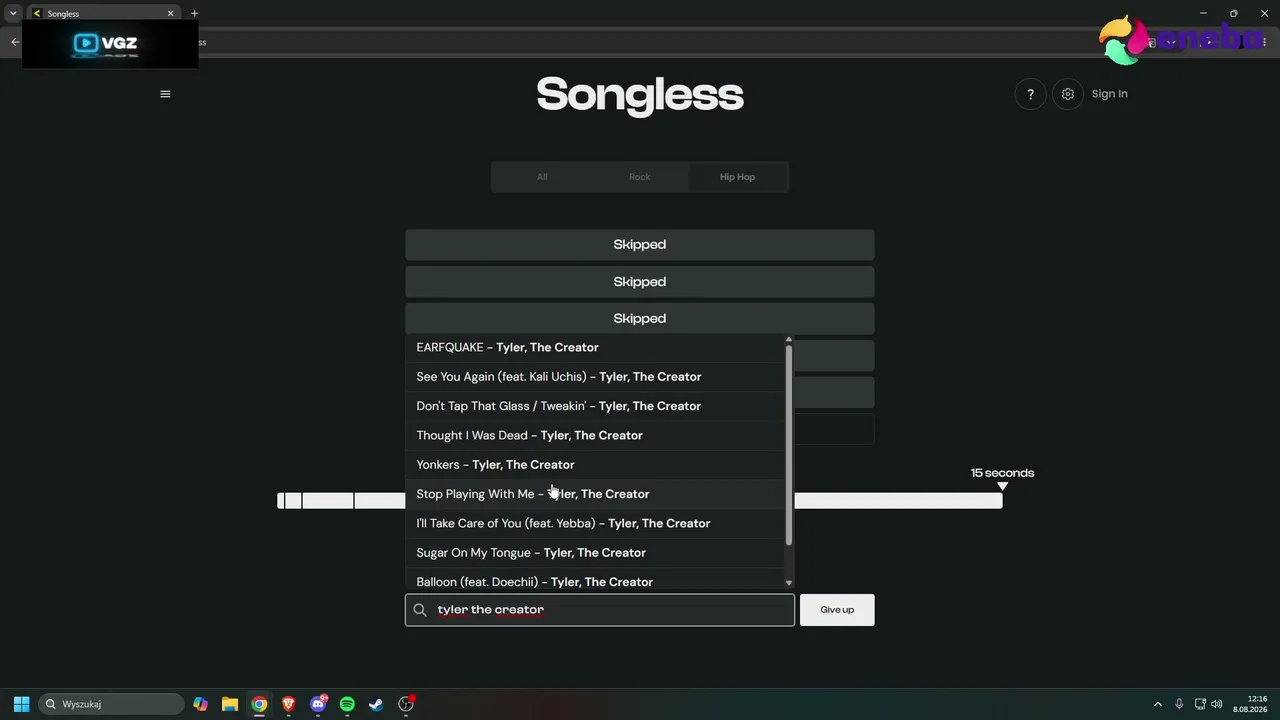Click the Songless logo title

(640, 95)
